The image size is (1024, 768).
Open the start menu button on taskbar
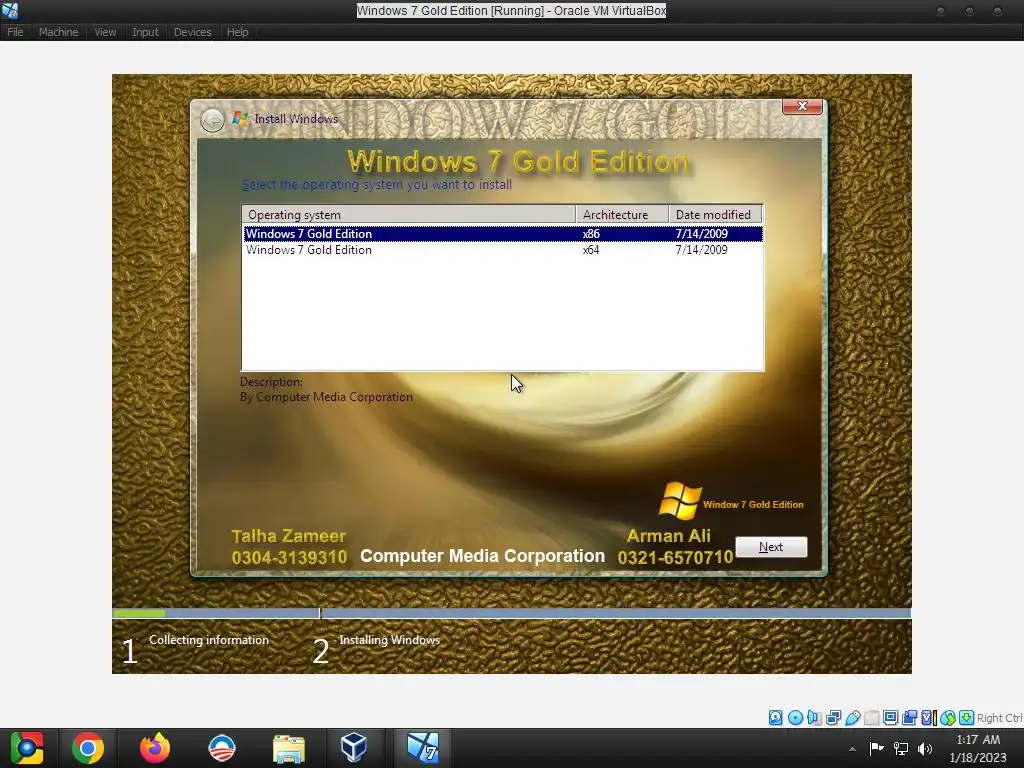(27, 748)
